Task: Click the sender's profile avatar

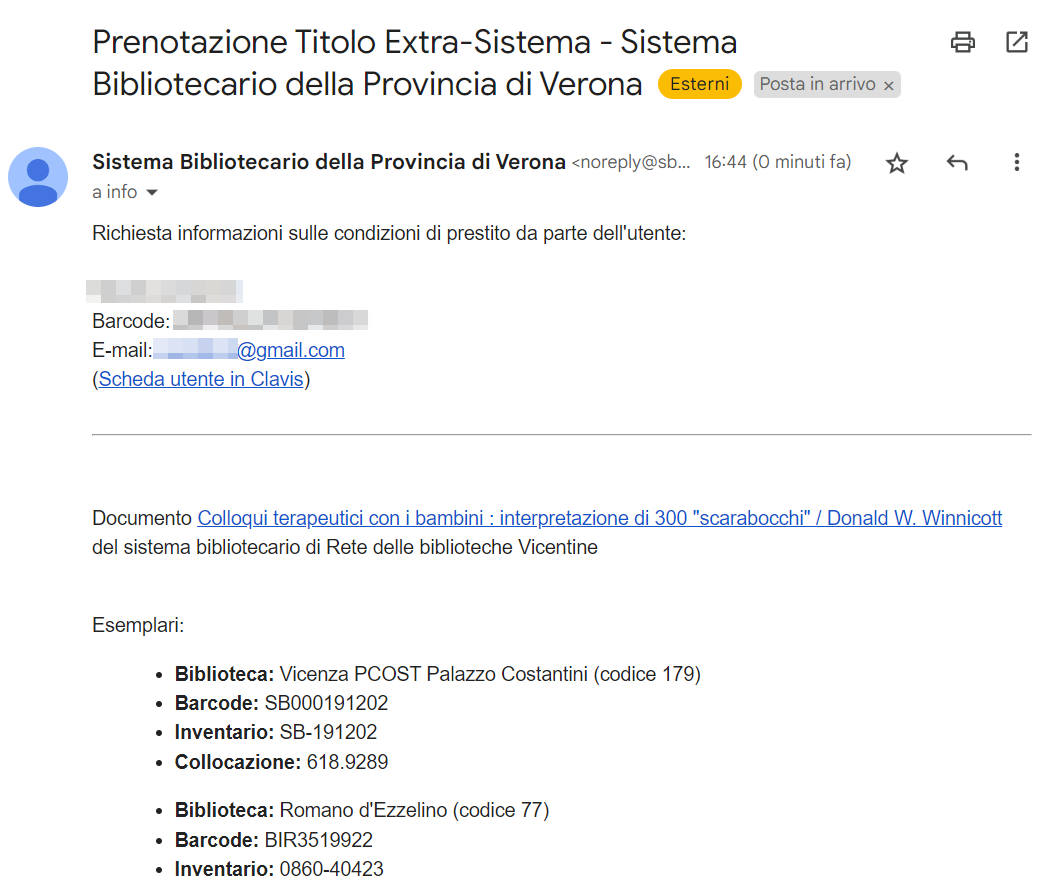Action: pos(38,177)
